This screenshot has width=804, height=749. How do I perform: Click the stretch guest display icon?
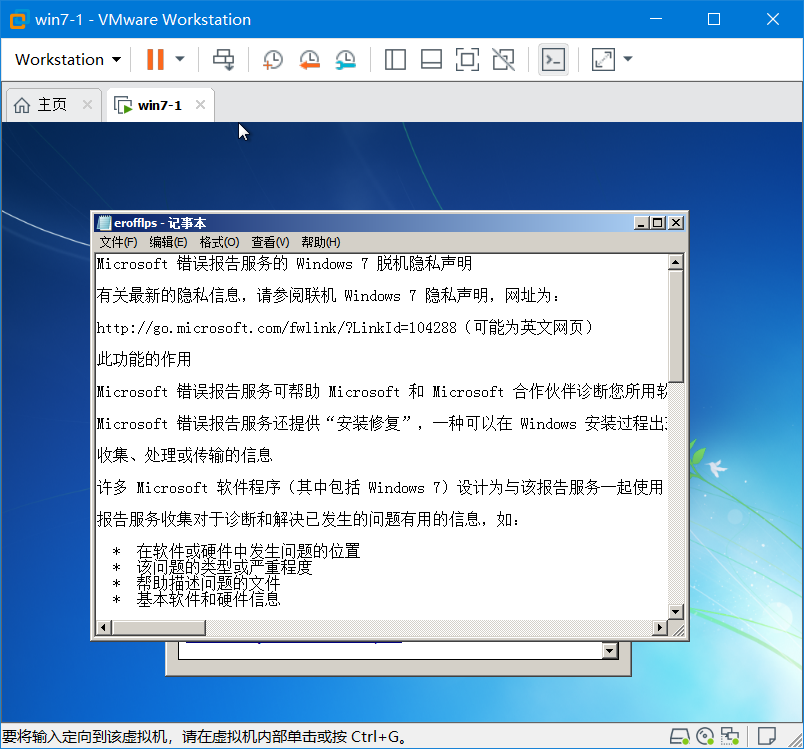pos(604,59)
